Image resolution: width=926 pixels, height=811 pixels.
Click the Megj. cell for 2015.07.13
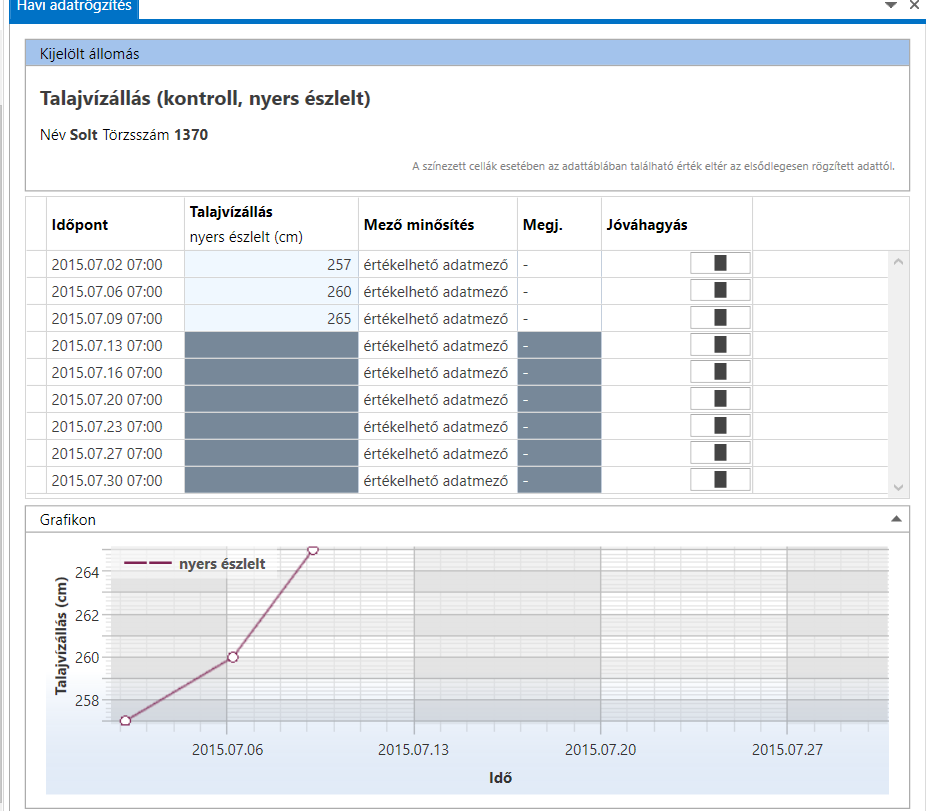(559, 345)
